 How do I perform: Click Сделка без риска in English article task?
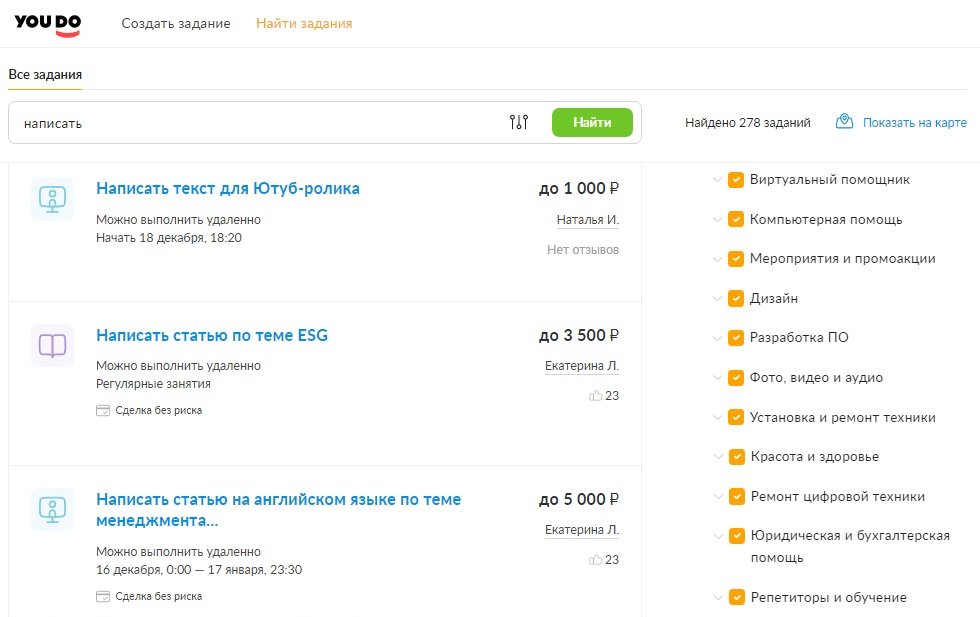[x=159, y=596]
